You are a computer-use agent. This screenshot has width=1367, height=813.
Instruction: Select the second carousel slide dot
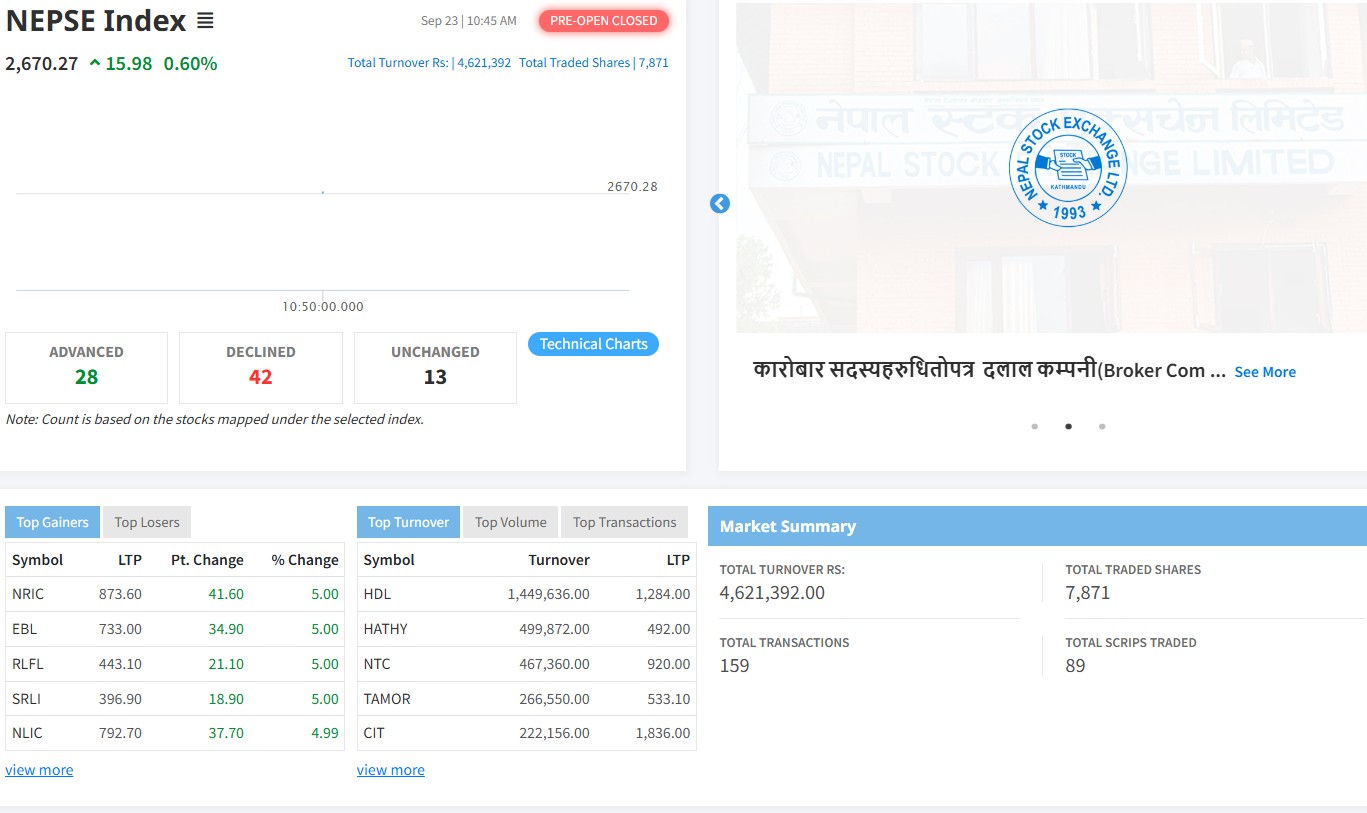[x=1068, y=426]
